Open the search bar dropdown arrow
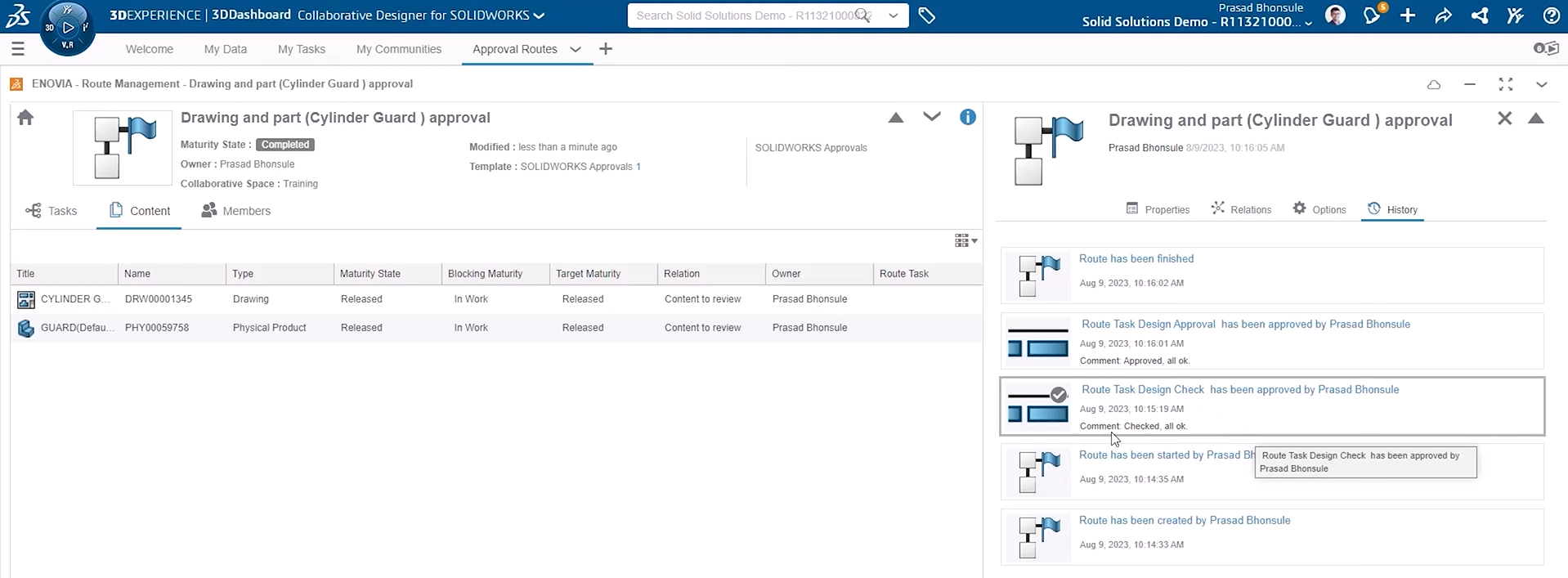 893,16
